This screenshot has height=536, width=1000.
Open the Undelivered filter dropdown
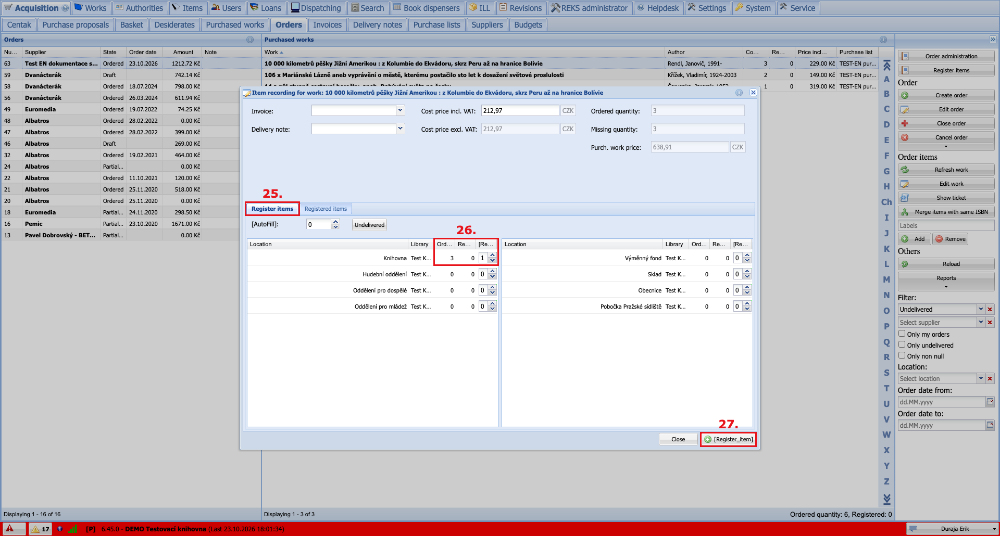(981, 309)
